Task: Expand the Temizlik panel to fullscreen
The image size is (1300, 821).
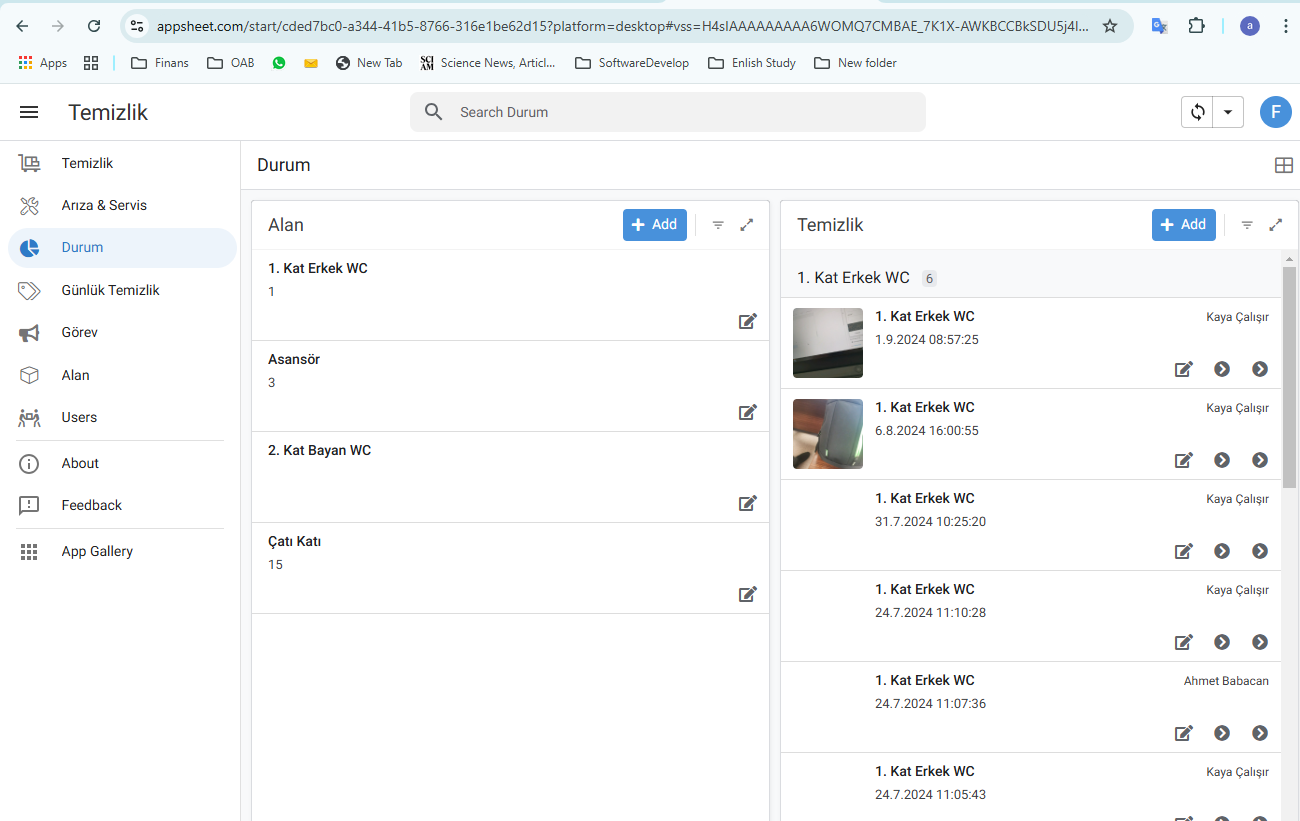Action: coord(1275,225)
